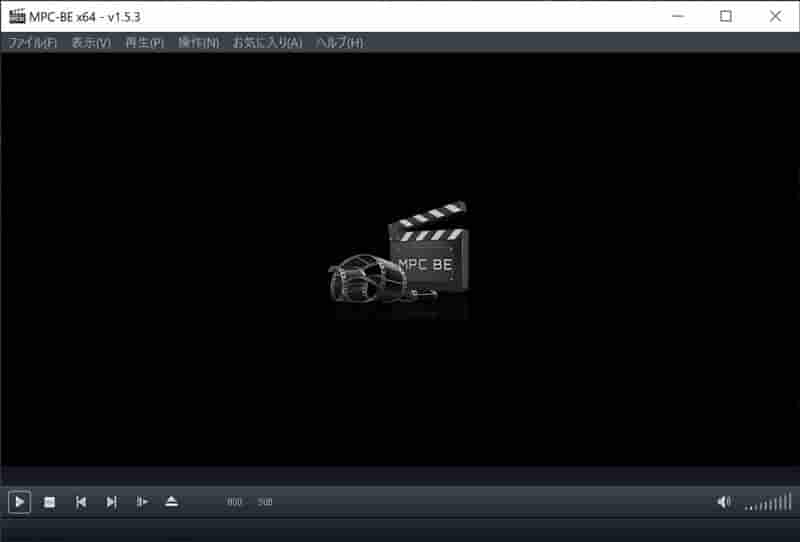This screenshot has width=800, height=542.
Task: Mute audio using the speaker icon
Action: coord(724,502)
